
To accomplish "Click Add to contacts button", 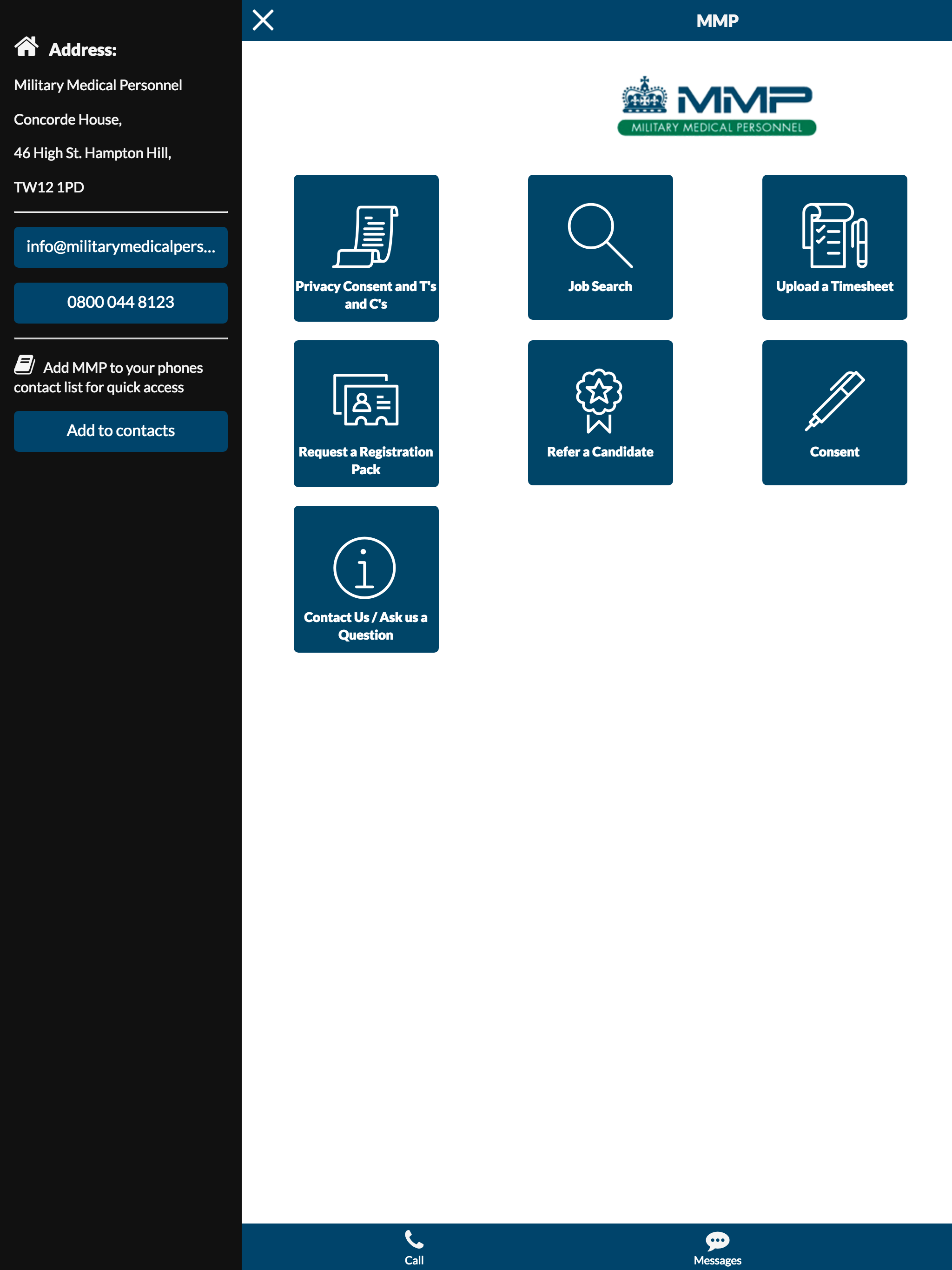I will click(x=120, y=431).
